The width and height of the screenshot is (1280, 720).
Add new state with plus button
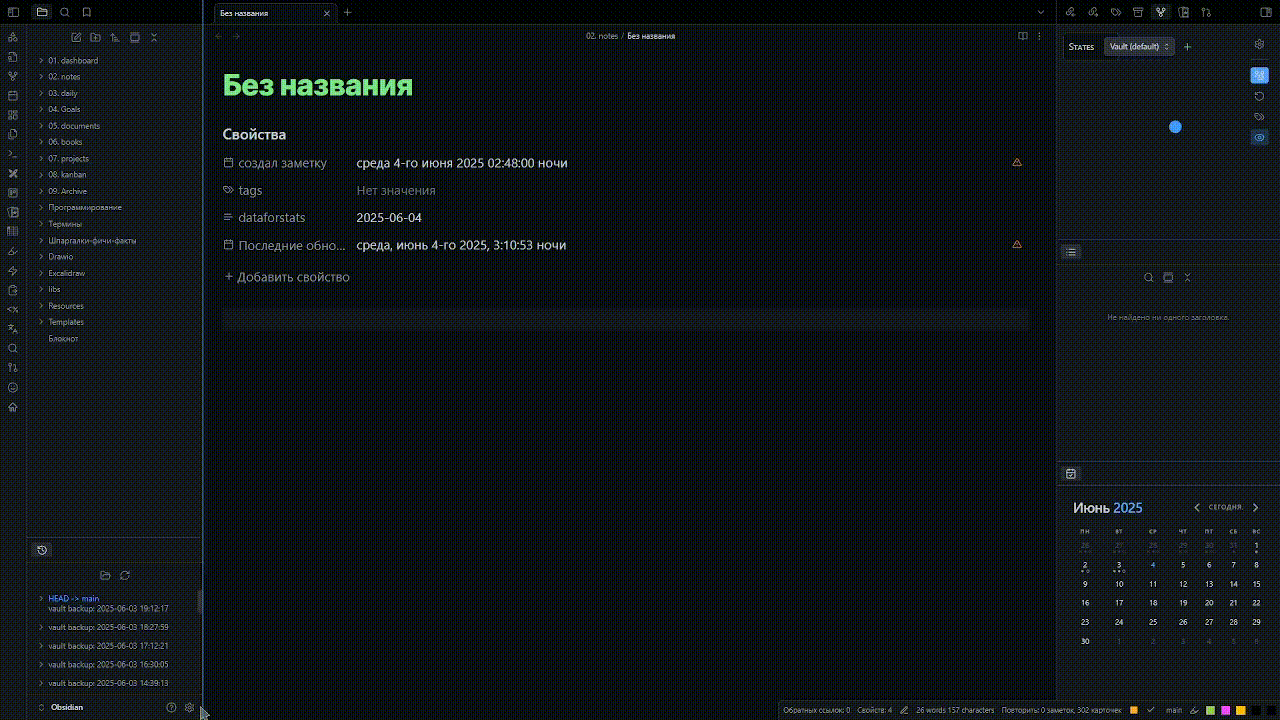tap(1187, 47)
